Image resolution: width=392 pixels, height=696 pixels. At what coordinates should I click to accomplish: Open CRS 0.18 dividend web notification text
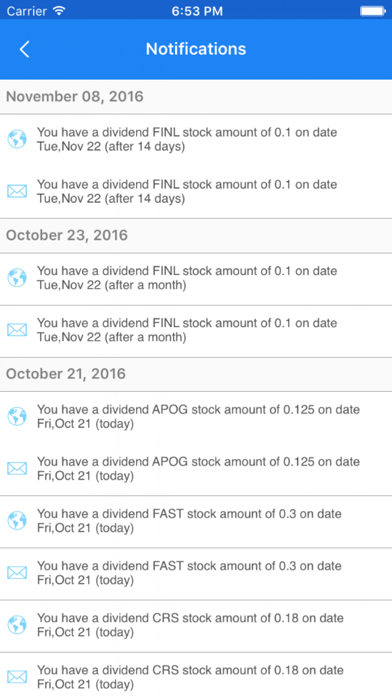coord(190,625)
